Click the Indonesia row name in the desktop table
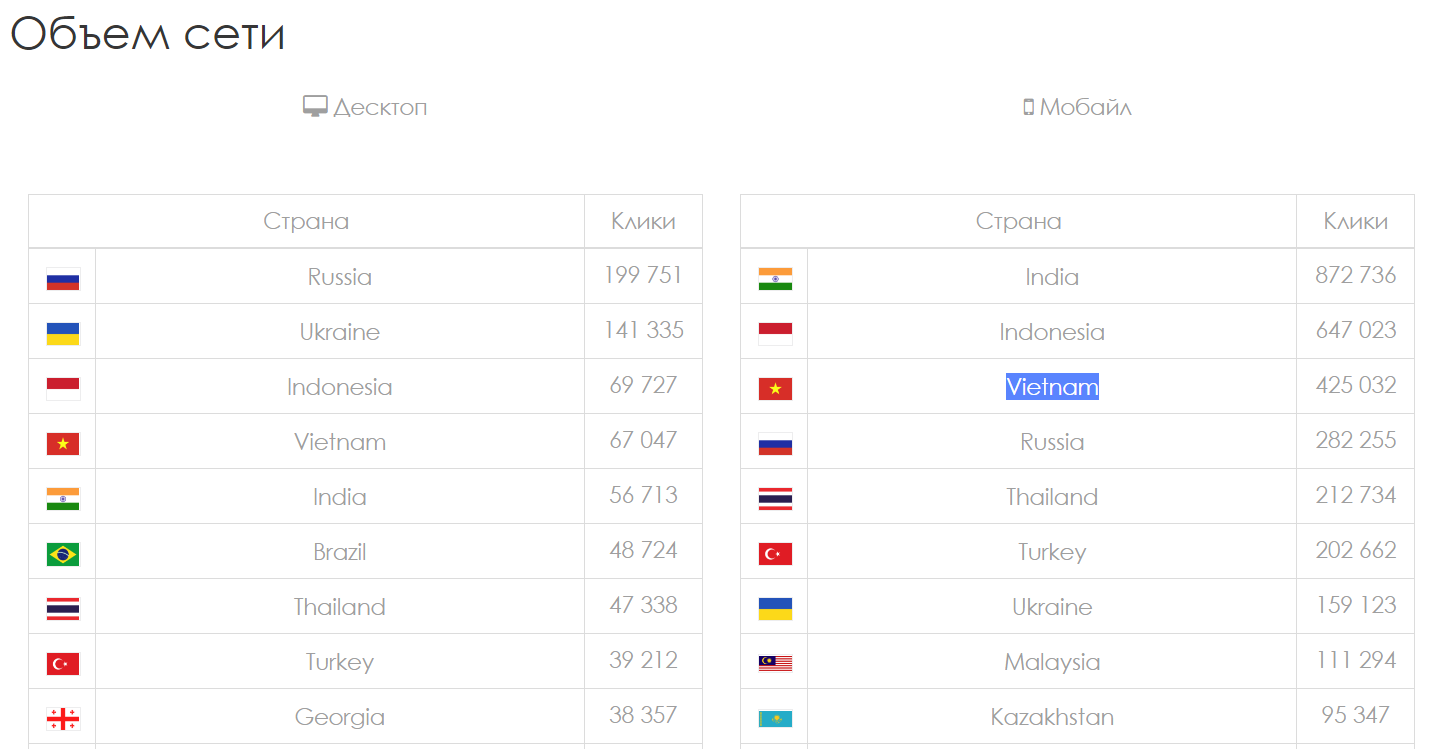Screen dimensions: 1438x749 click(340, 387)
